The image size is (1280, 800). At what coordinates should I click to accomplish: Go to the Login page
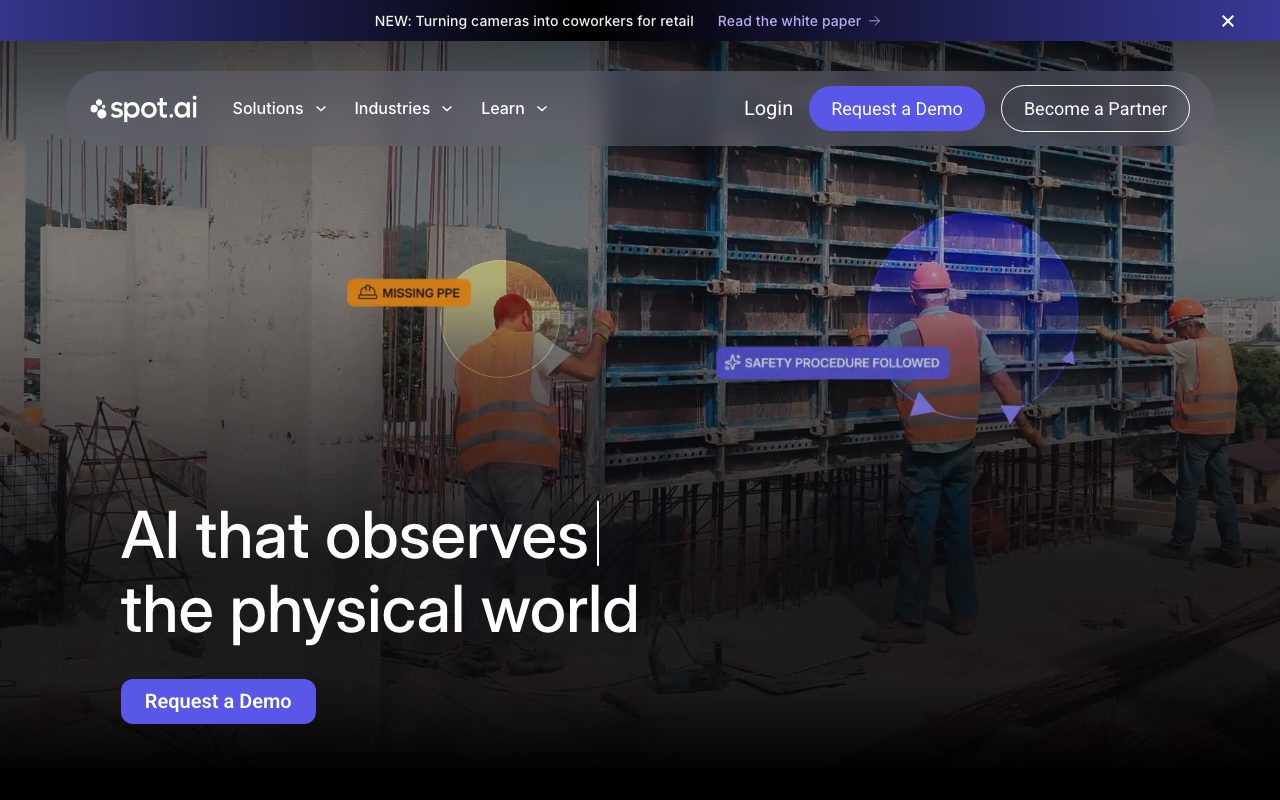coord(768,109)
